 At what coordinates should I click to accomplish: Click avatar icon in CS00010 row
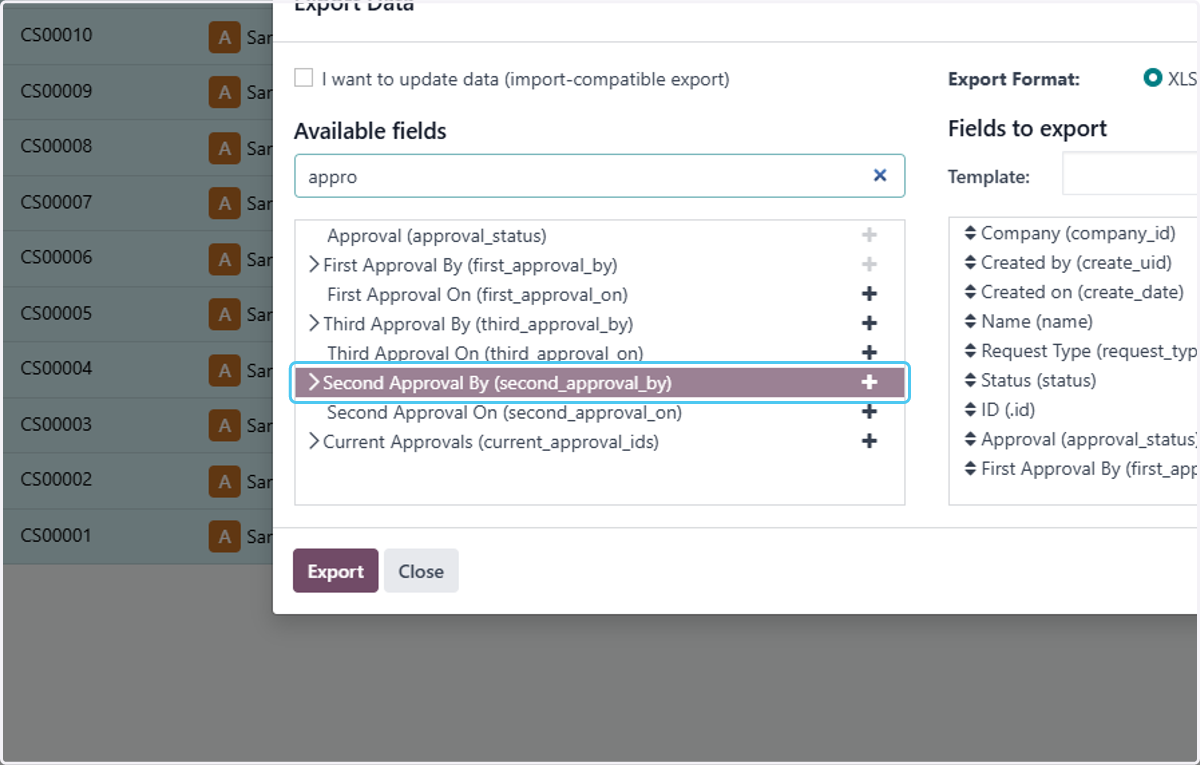coord(224,37)
